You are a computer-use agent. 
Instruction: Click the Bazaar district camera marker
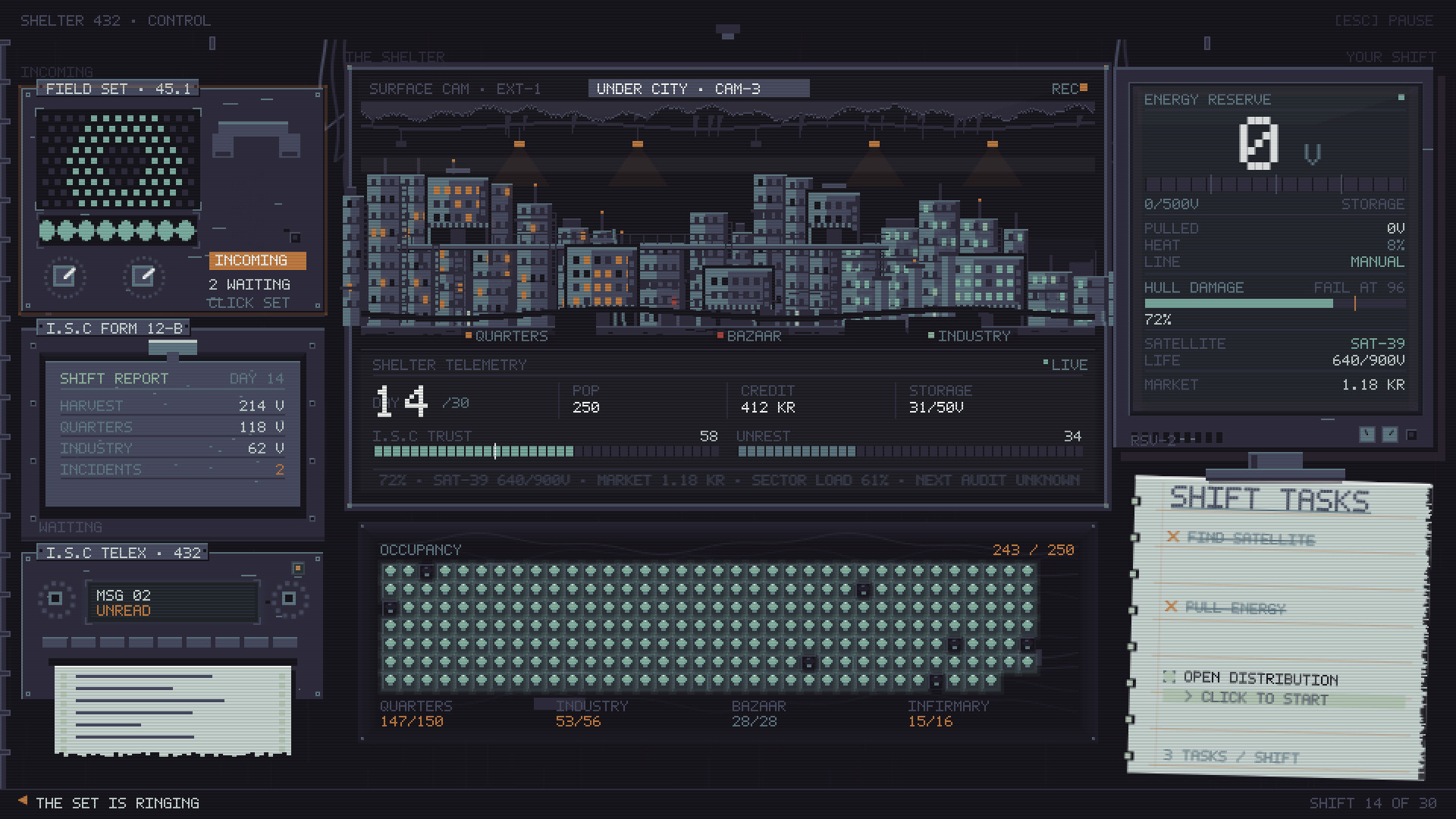point(749,336)
